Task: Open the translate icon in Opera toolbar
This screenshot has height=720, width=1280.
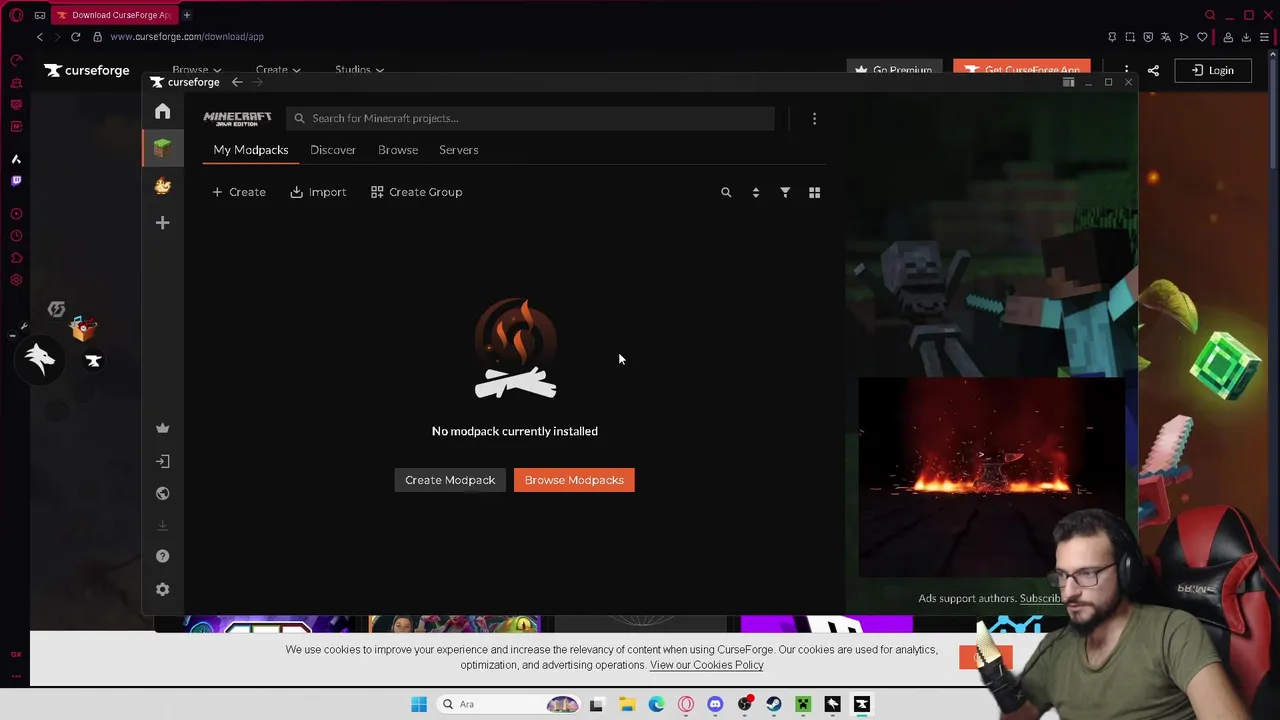Action: [x=1166, y=37]
